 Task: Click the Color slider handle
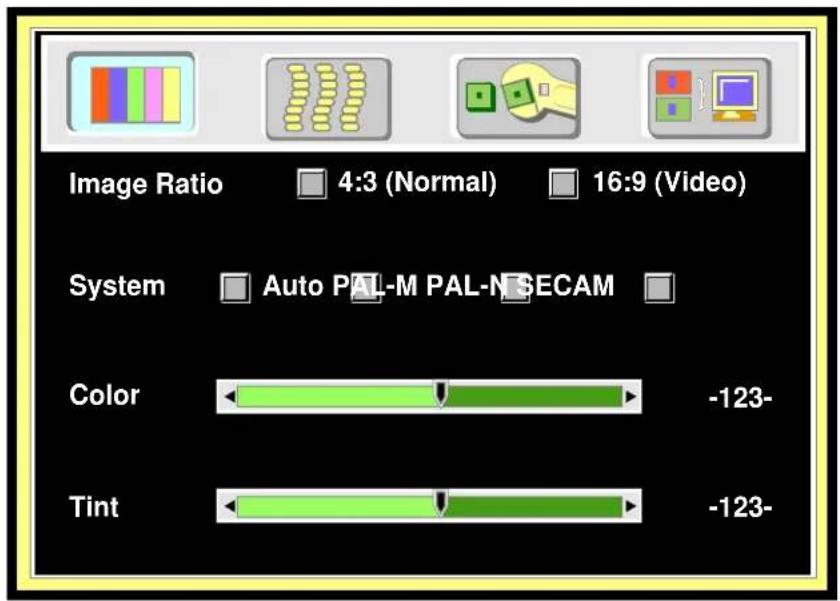pos(440,394)
